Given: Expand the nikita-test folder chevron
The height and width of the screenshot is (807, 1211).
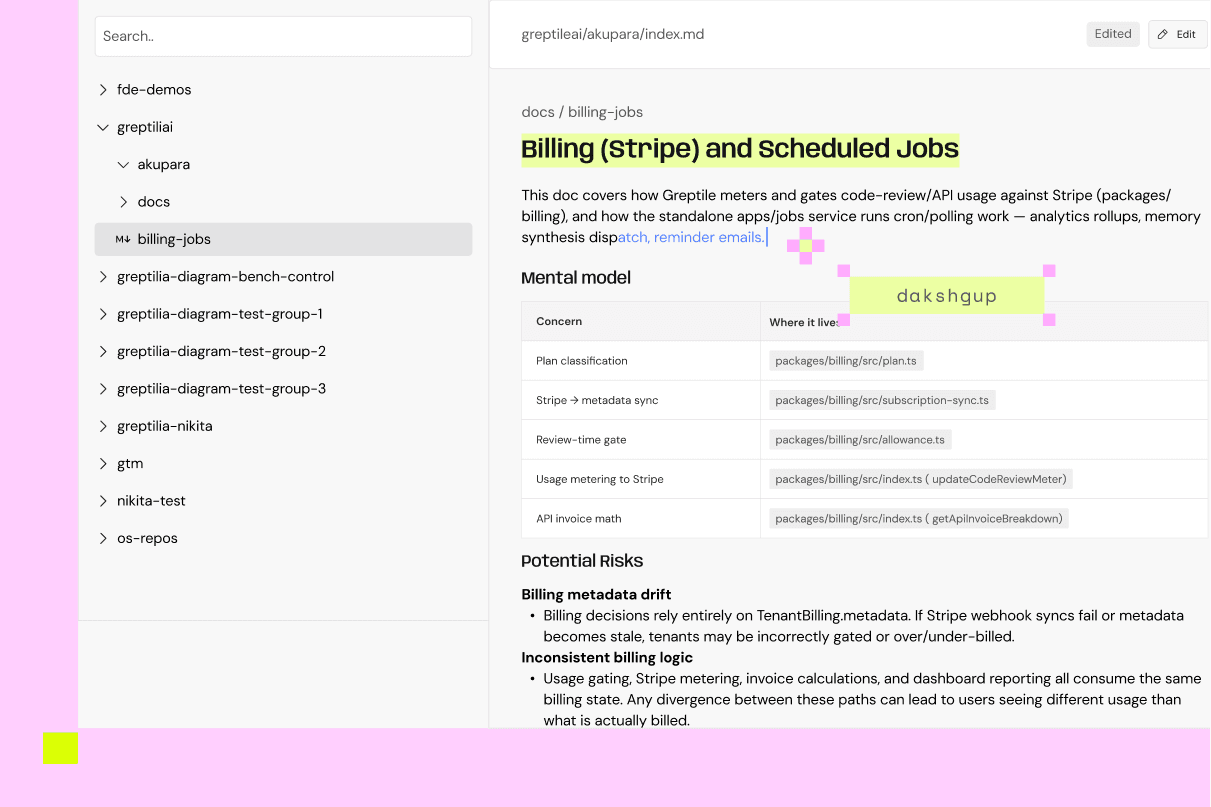Looking at the screenshot, I should (103, 501).
